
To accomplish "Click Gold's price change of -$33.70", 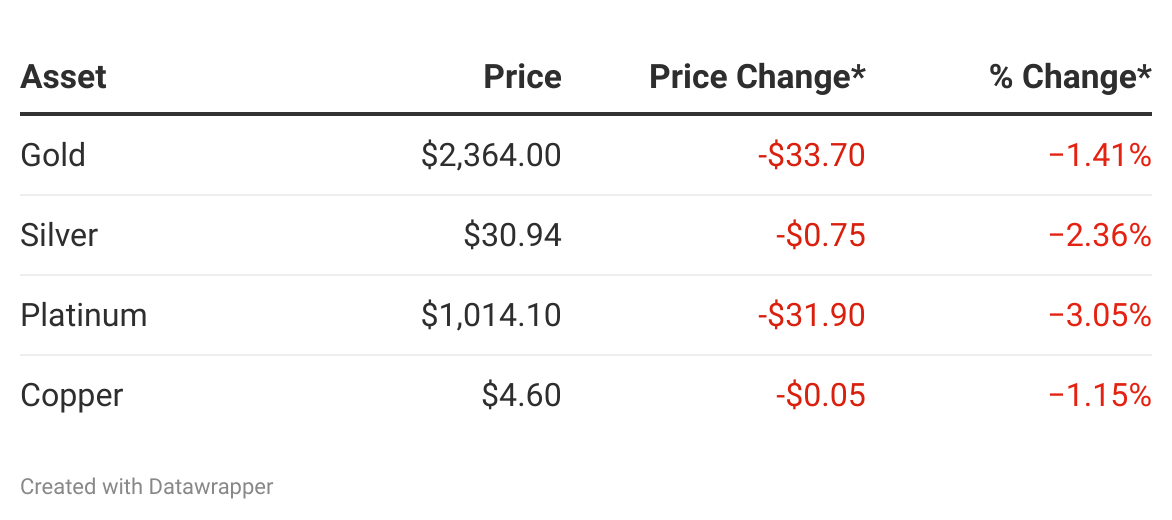I will coord(811,155).
